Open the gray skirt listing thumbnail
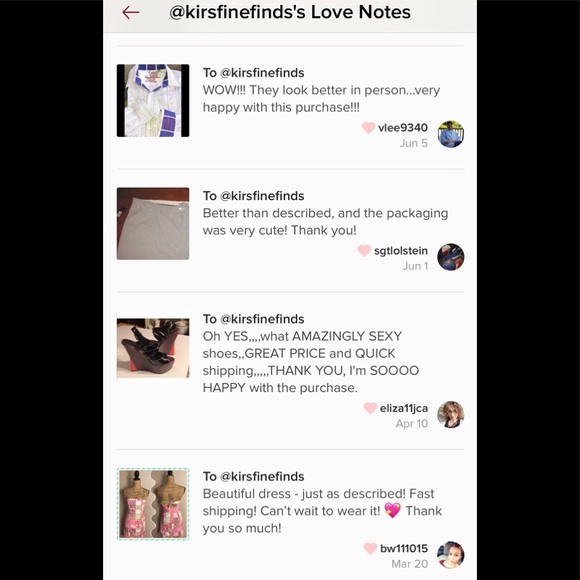The height and width of the screenshot is (580, 580). pos(153,223)
